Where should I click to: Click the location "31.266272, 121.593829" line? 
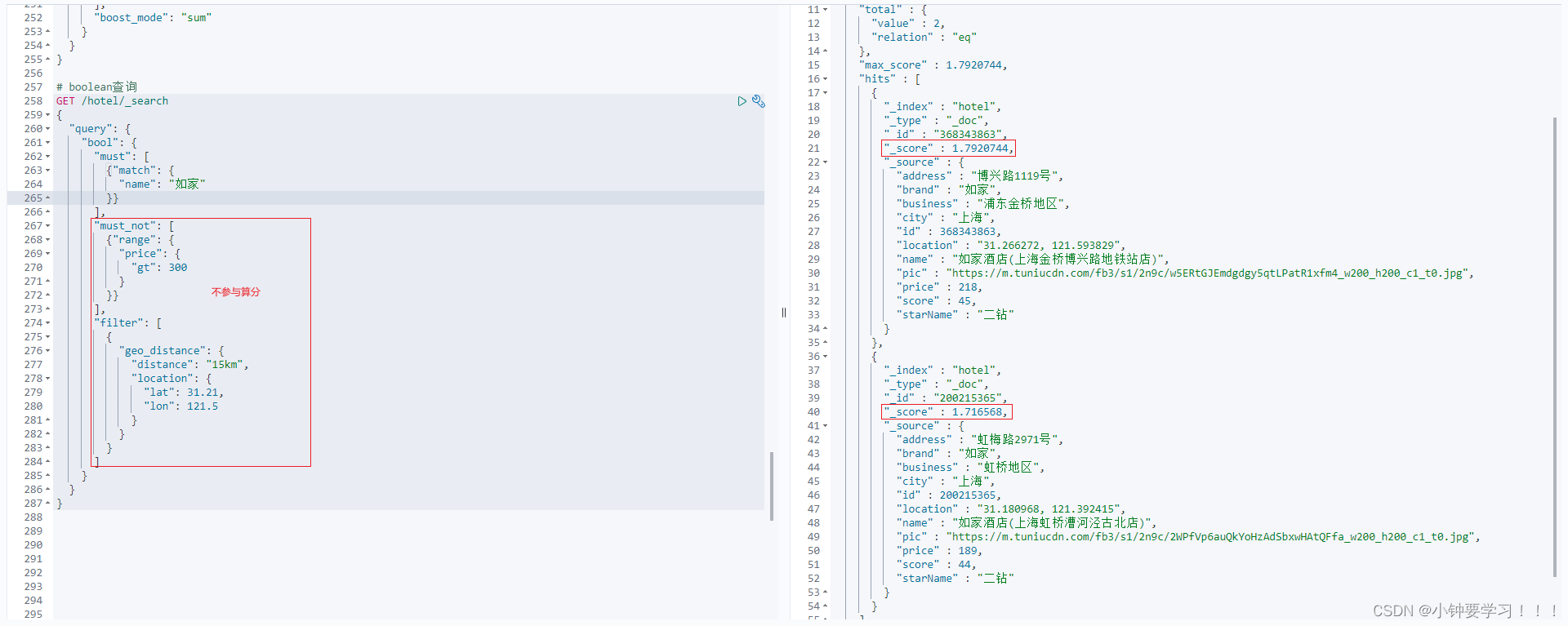(x=1010, y=246)
